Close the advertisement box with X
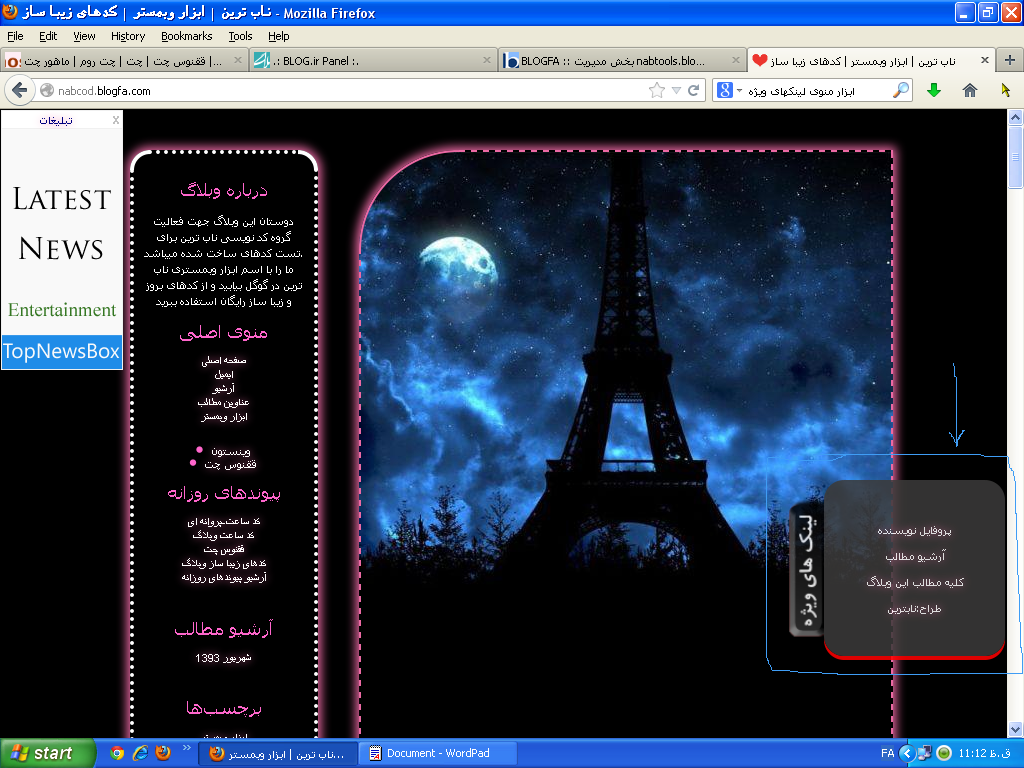The height and width of the screenshot is (768, 1024). tap(116, 120)
